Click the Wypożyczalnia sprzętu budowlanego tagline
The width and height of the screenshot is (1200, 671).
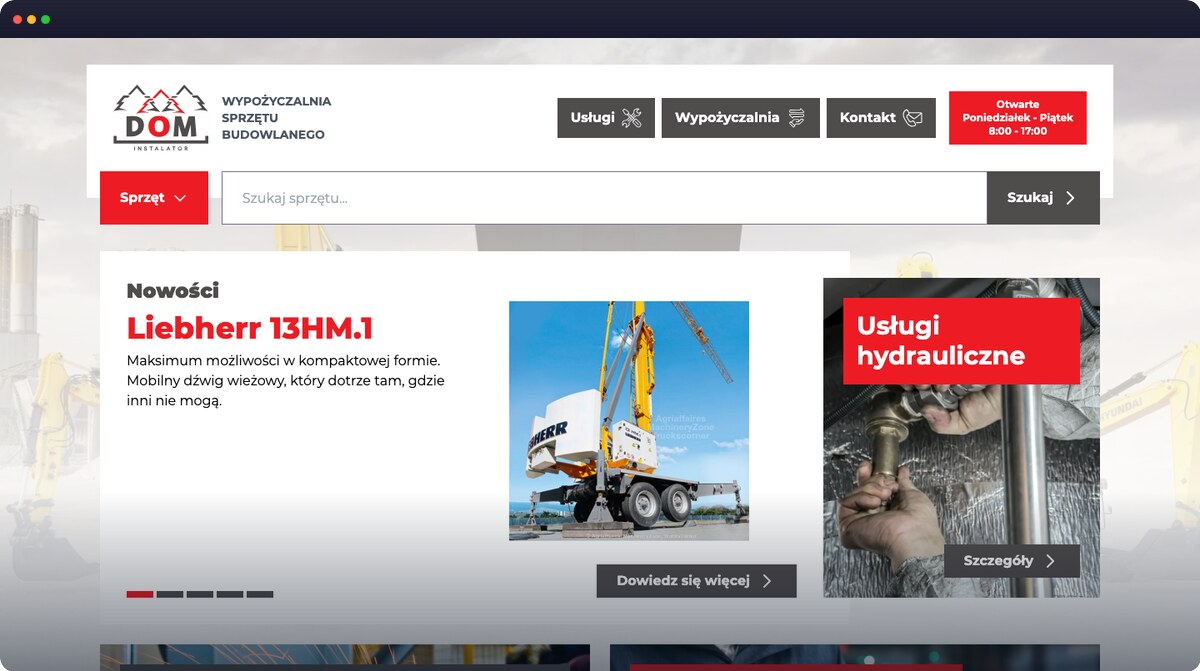pos(276,118)
